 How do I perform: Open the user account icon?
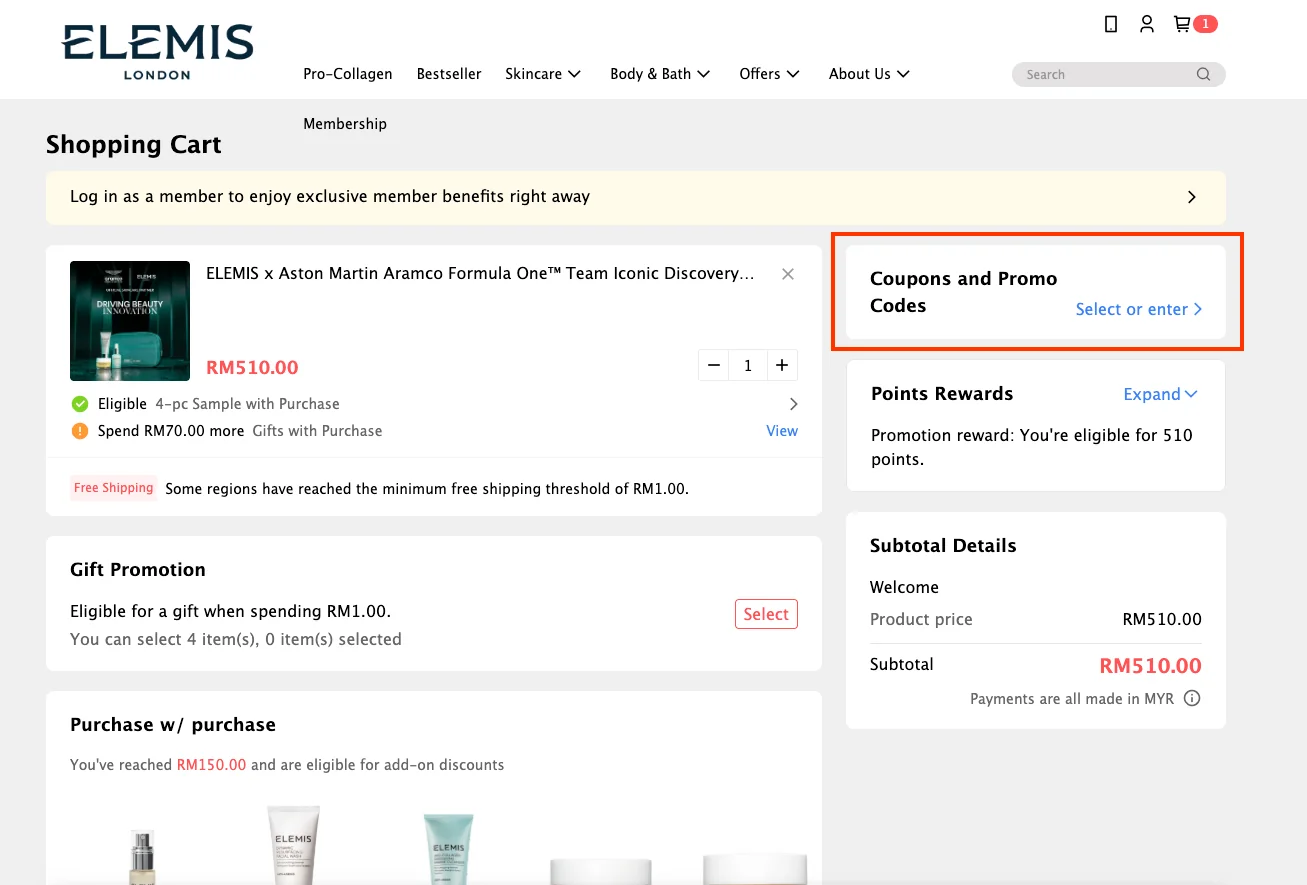click(x=1147, y=24)
